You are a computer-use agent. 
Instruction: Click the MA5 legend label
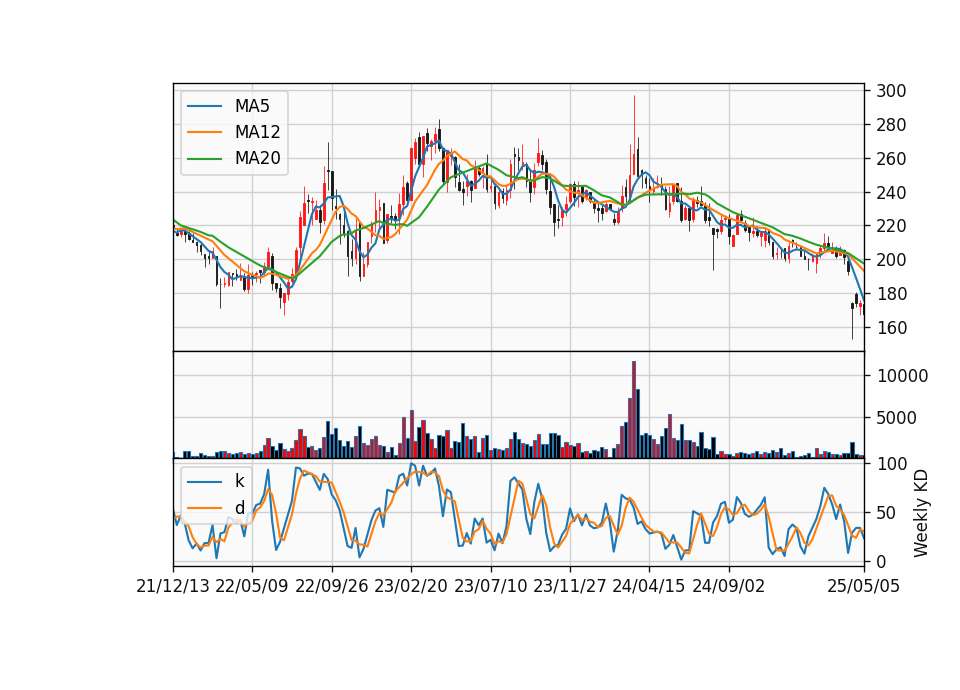(252, 106)
